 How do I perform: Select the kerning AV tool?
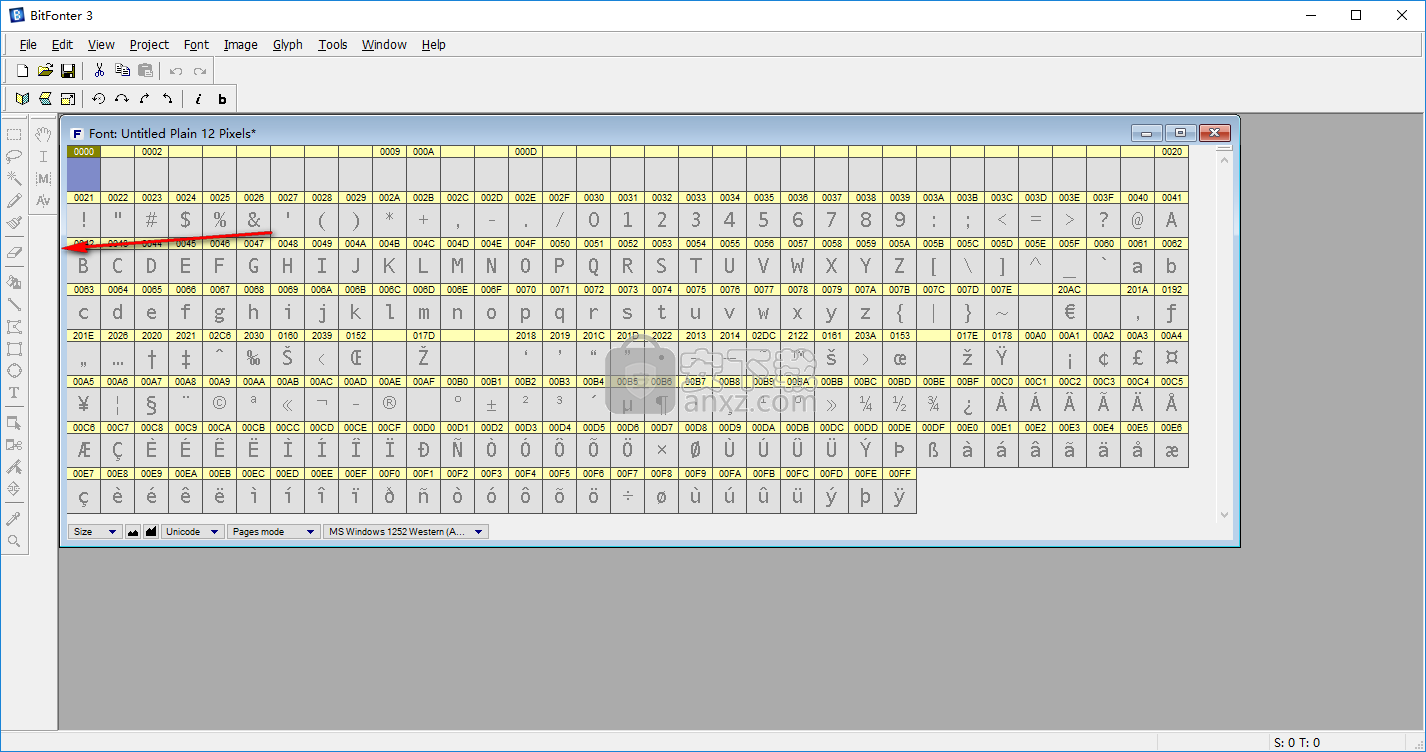[x=43, y=201]
